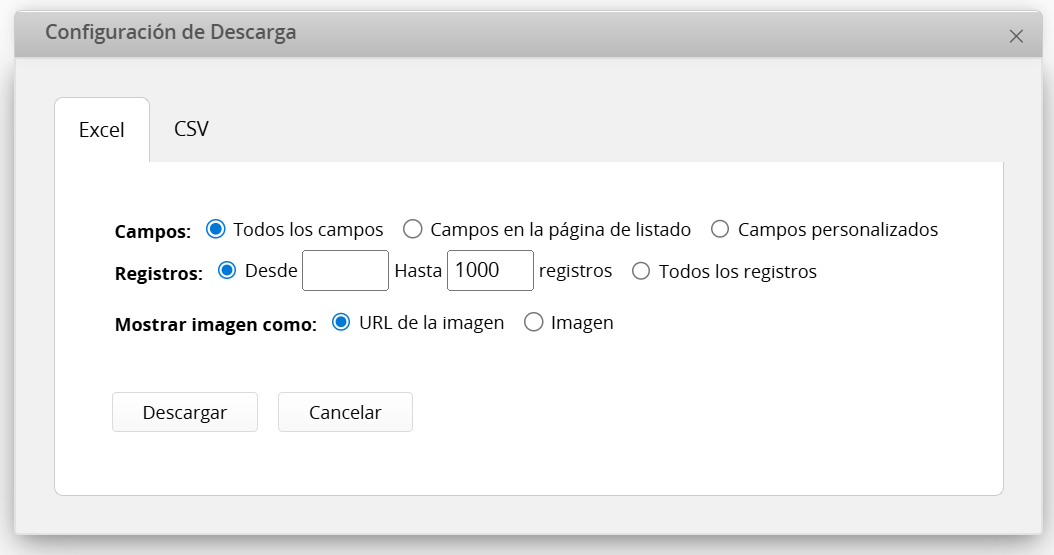1054x555 pixels.
Task: Click the lowercase registros text after the field
Action: coord(575,271)
